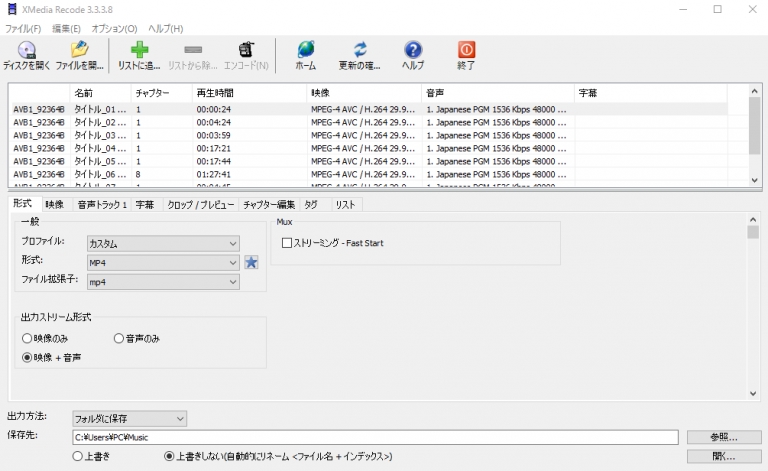
Task: Open the Help (ヘルプ) question mark icon
Action: click(412, 50)
